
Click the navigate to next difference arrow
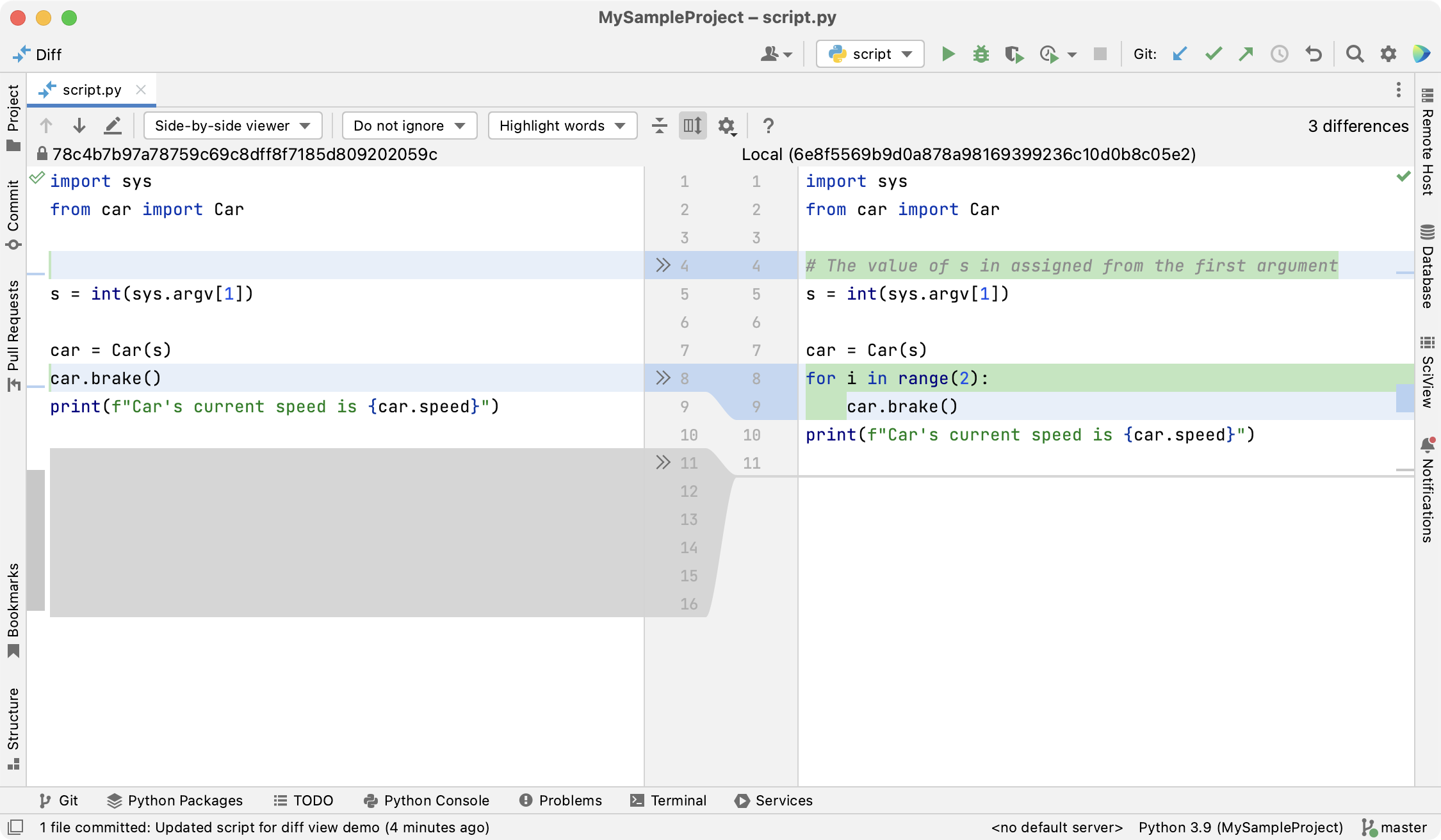click(x=79, y=125)
